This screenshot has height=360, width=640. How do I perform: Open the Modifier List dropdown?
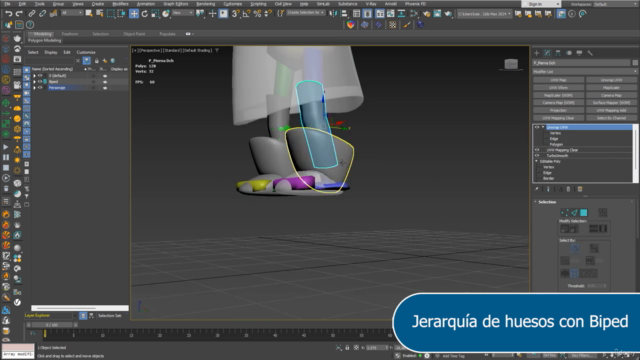pos(585,71)
